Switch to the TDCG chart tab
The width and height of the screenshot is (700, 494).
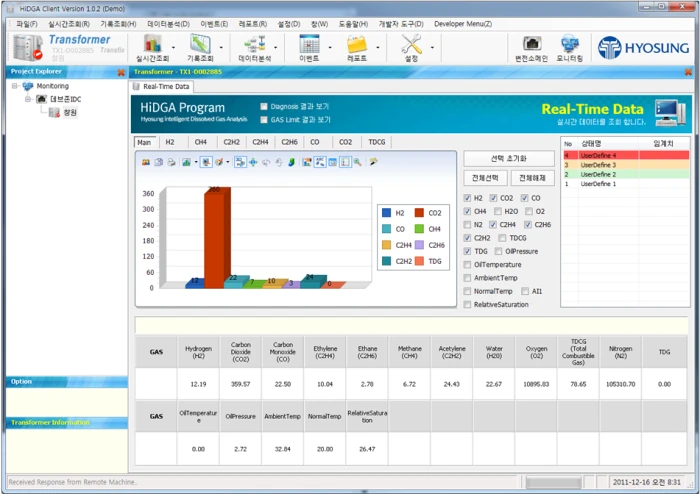tap(376, 142)
